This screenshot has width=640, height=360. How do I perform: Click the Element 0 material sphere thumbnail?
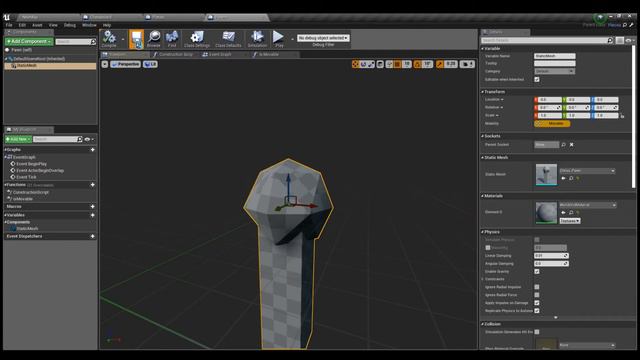(x=546, y=213)
